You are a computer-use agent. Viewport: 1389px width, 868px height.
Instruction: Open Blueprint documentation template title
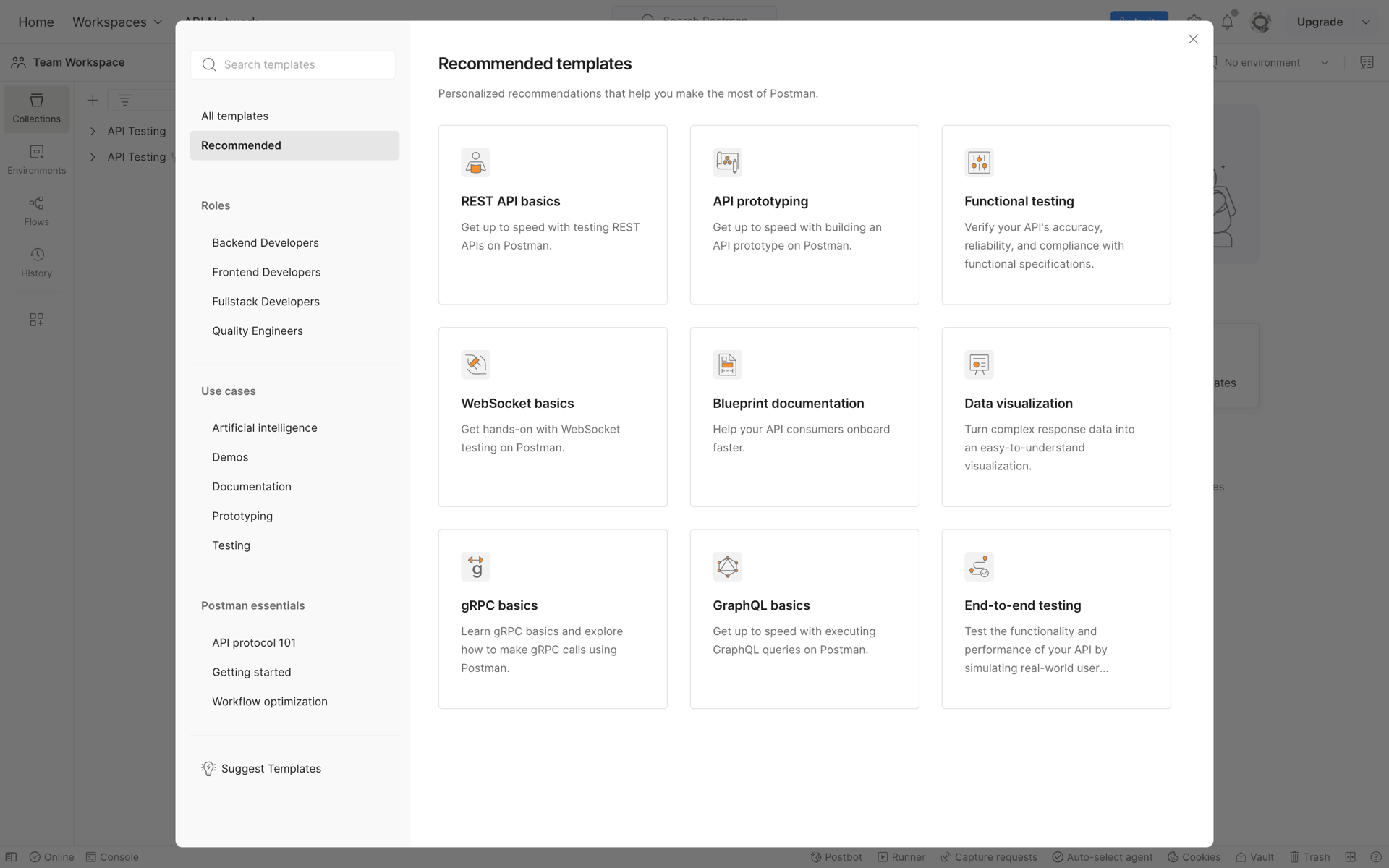tap(788, 404)
